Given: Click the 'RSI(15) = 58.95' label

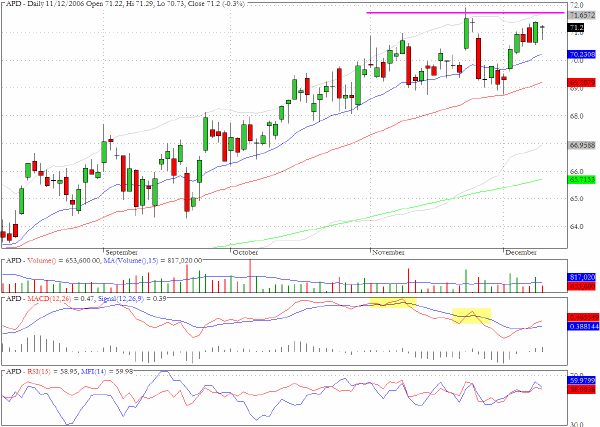Looking at the screenshot, I should 52,372.
